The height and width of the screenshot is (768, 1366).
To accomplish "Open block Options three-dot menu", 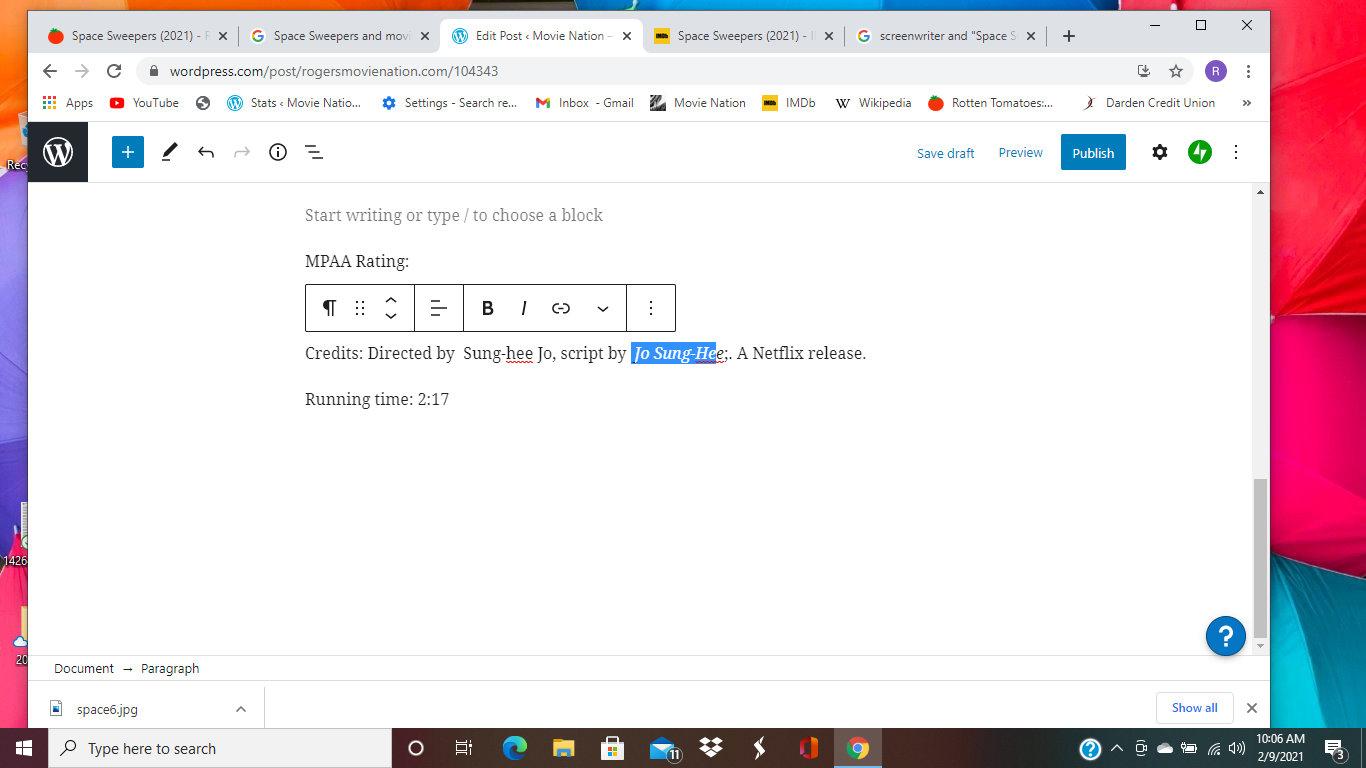I will coord(651,308).
